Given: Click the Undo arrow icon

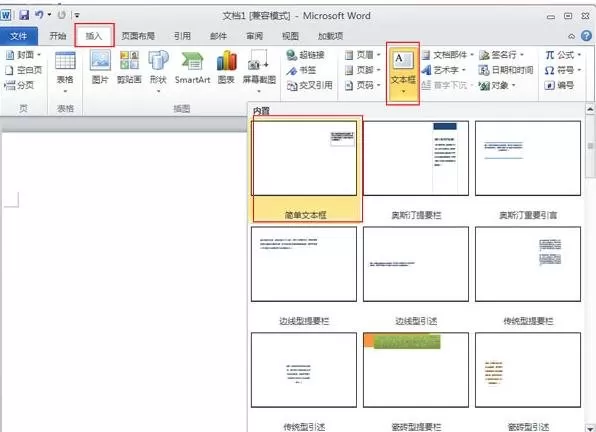Looking at the screenshot, I should (x=39, y=15).
